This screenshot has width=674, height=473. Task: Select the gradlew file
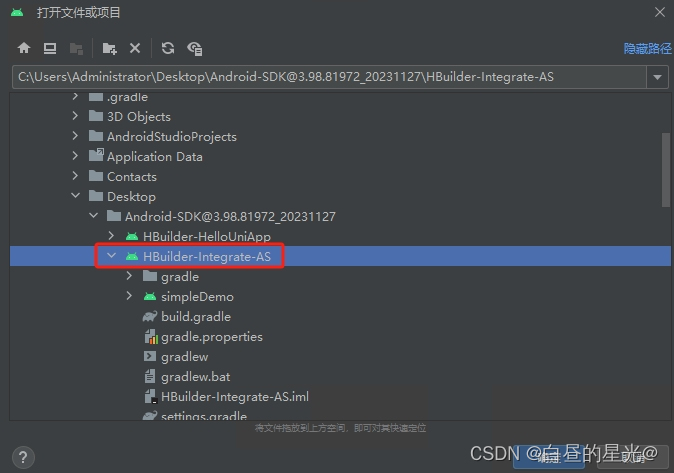tap(184, 357)
